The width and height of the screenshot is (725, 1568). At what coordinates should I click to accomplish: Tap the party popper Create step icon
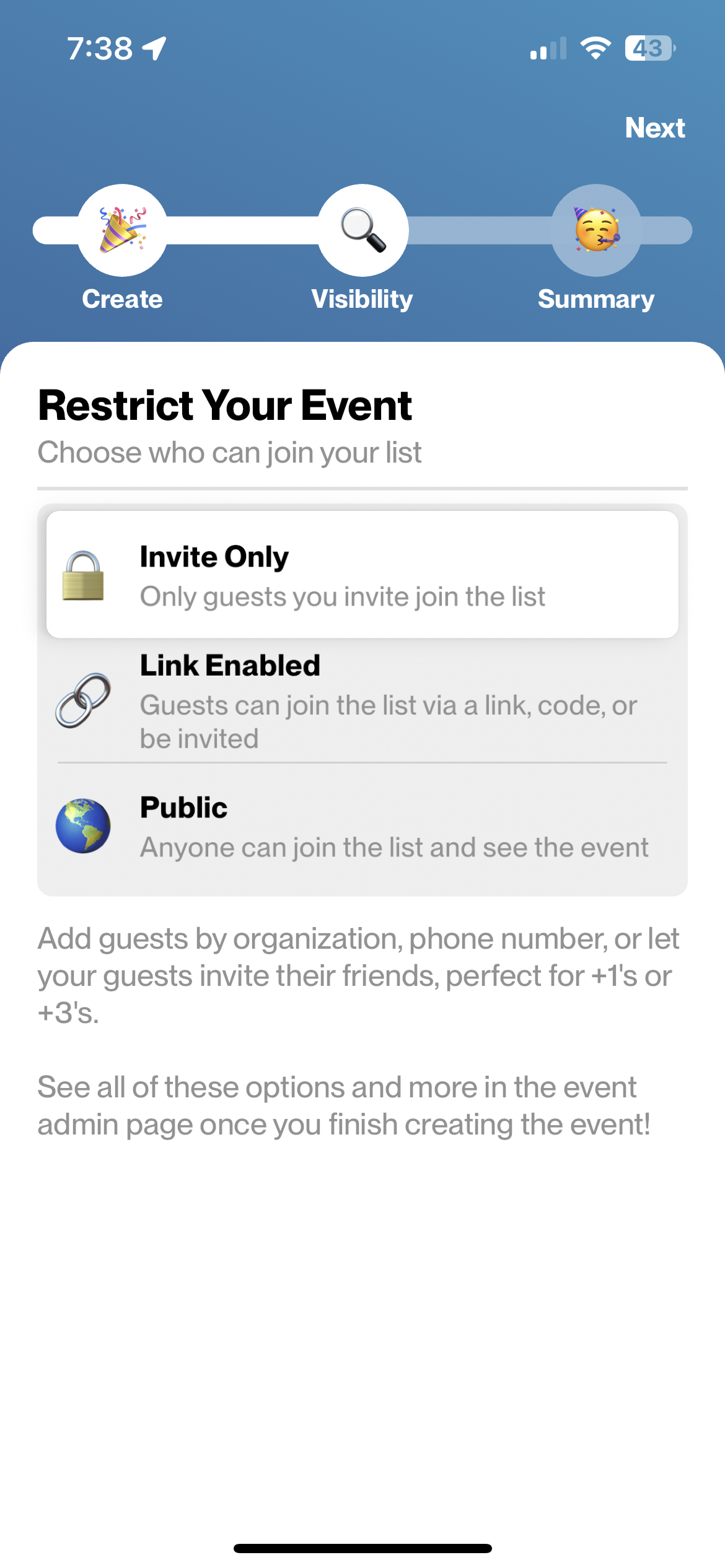point(123,230)
